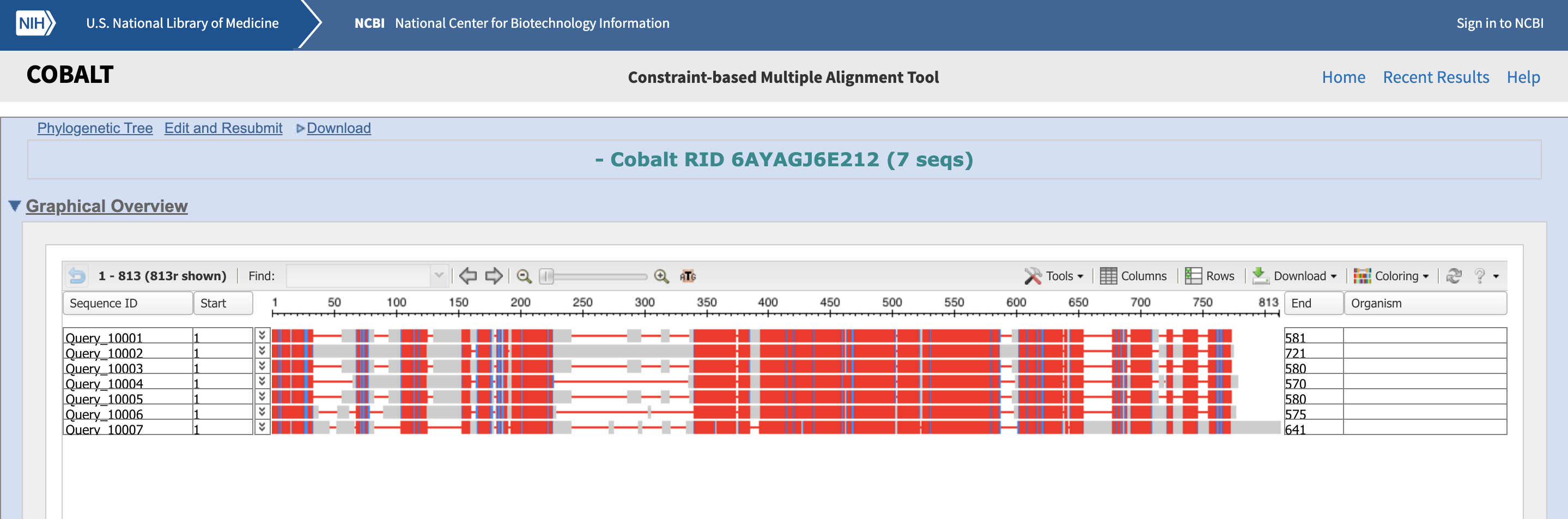
Task: Click the Start column header
Action: (223, 303)
